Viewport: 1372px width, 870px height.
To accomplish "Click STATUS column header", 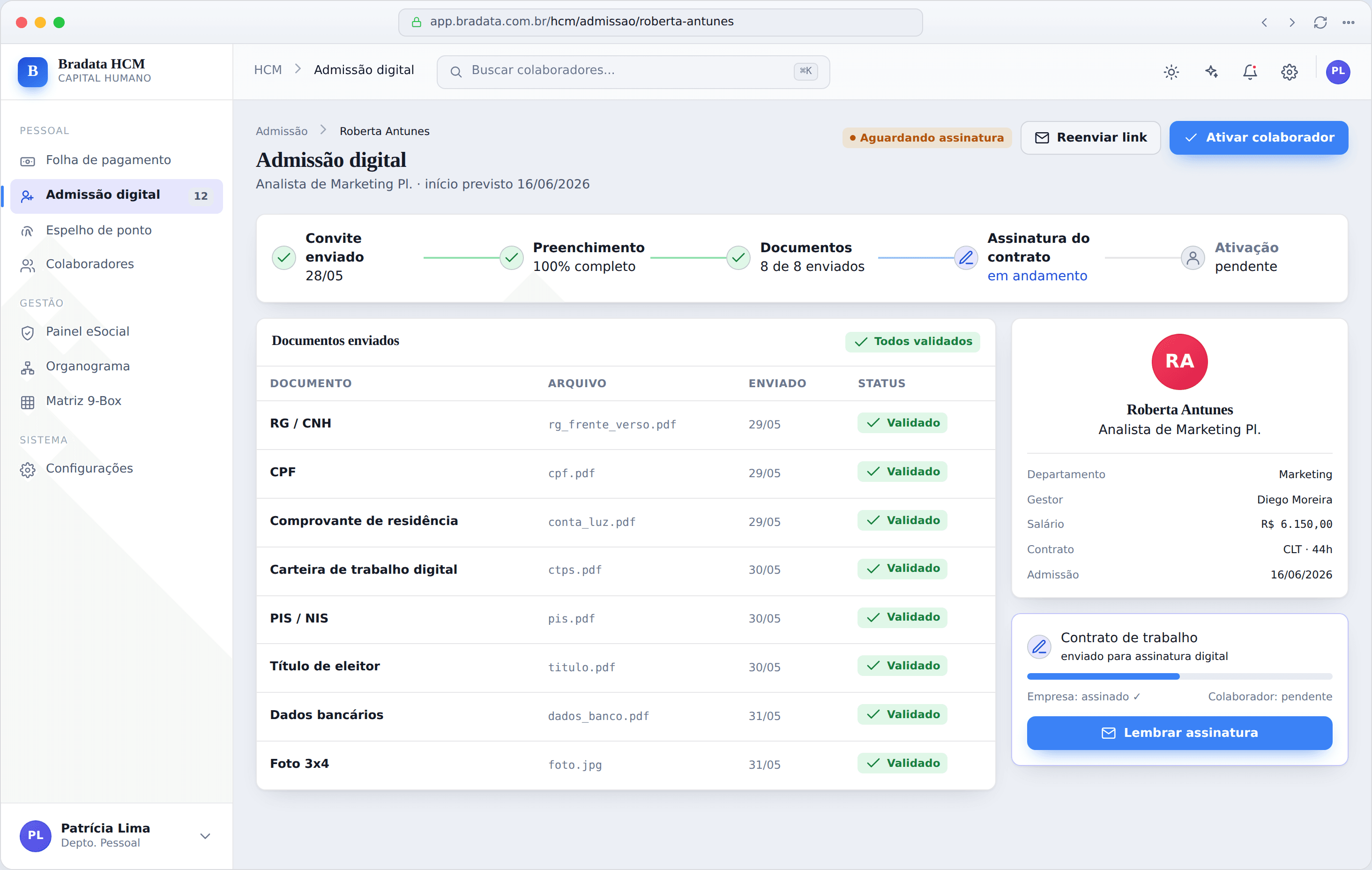I will [881, 383].
